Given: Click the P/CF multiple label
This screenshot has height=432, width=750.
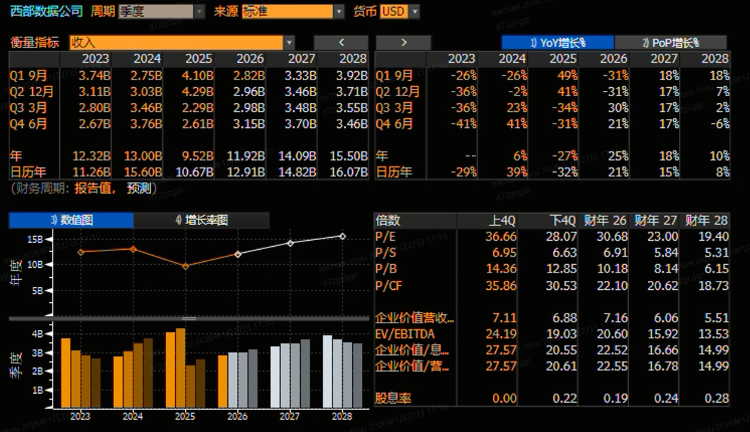Looking at the screenshot, I should coord(390,285).
